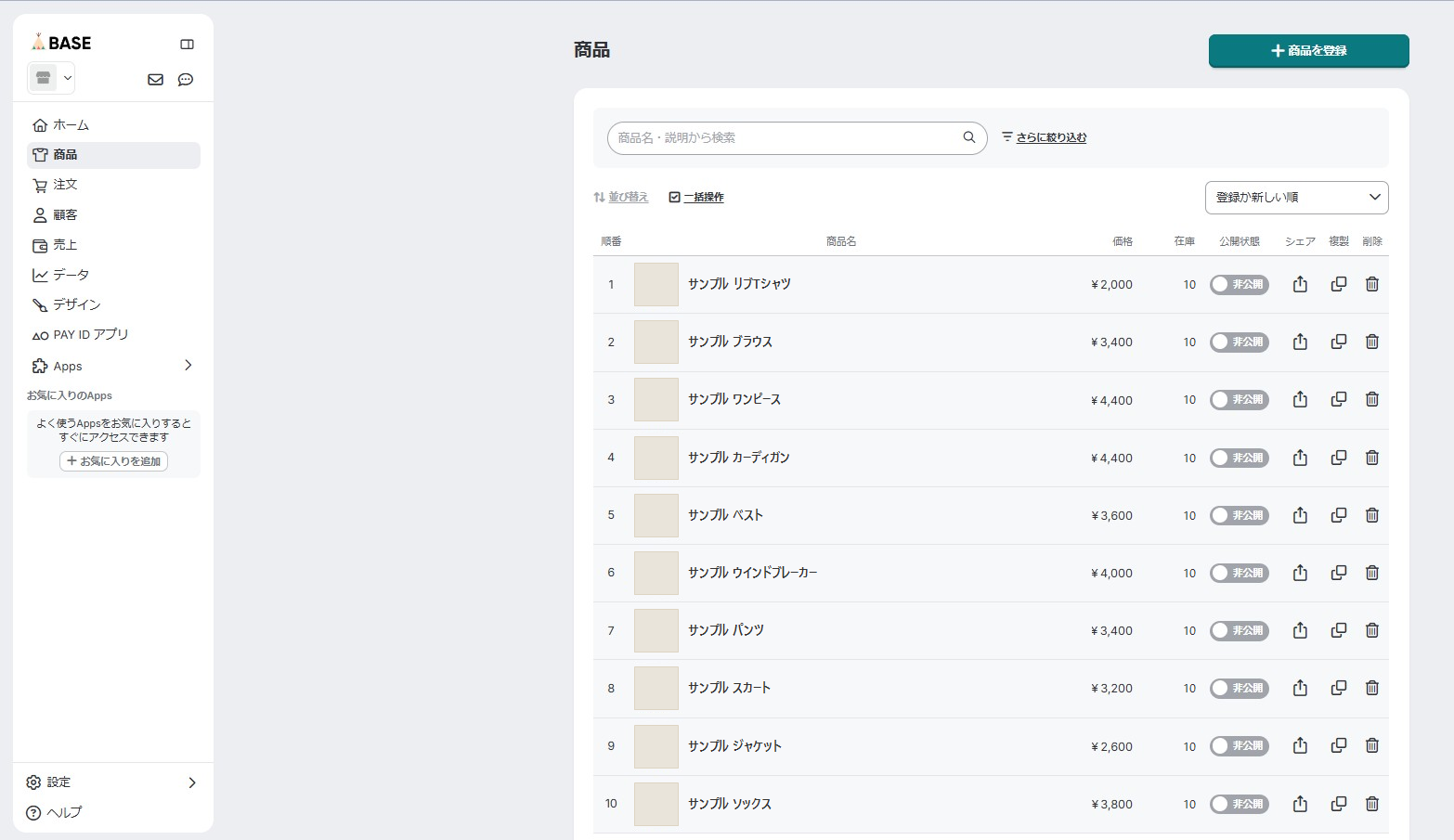Toggle publish status for サンプル パンツ
This screenshot has height=840, width=1454.
click(1239, 630)
